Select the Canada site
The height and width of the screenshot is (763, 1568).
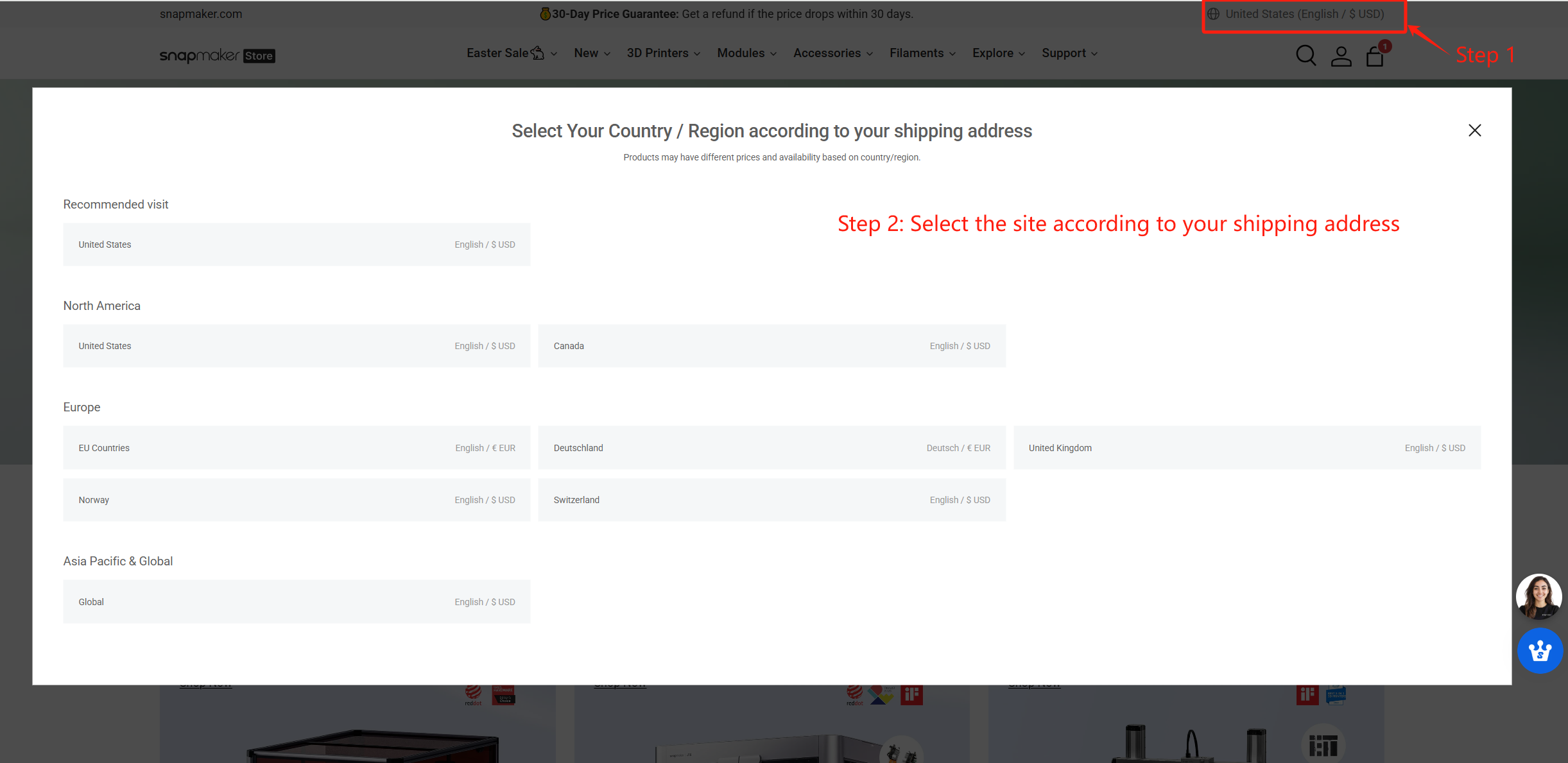click(x=771, y=346)
